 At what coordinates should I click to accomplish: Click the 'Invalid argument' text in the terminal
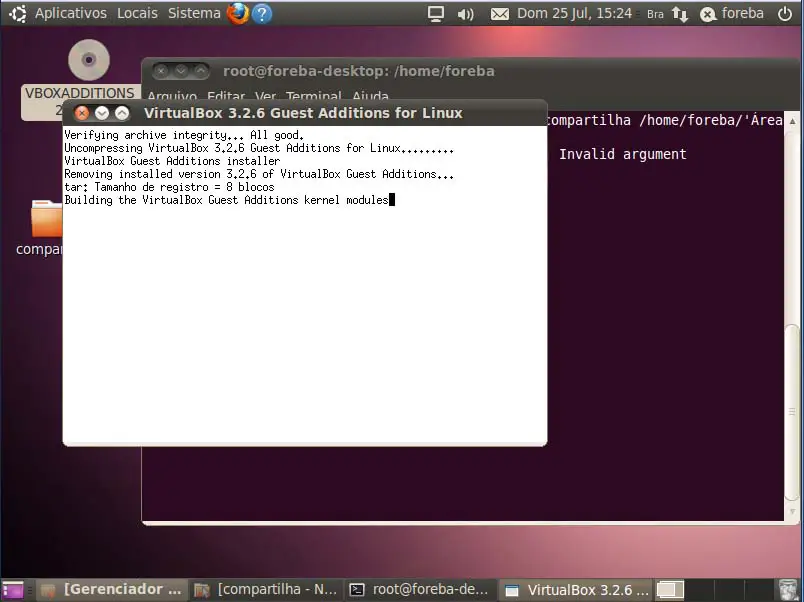pyautogui.click(x=622, y=154)
